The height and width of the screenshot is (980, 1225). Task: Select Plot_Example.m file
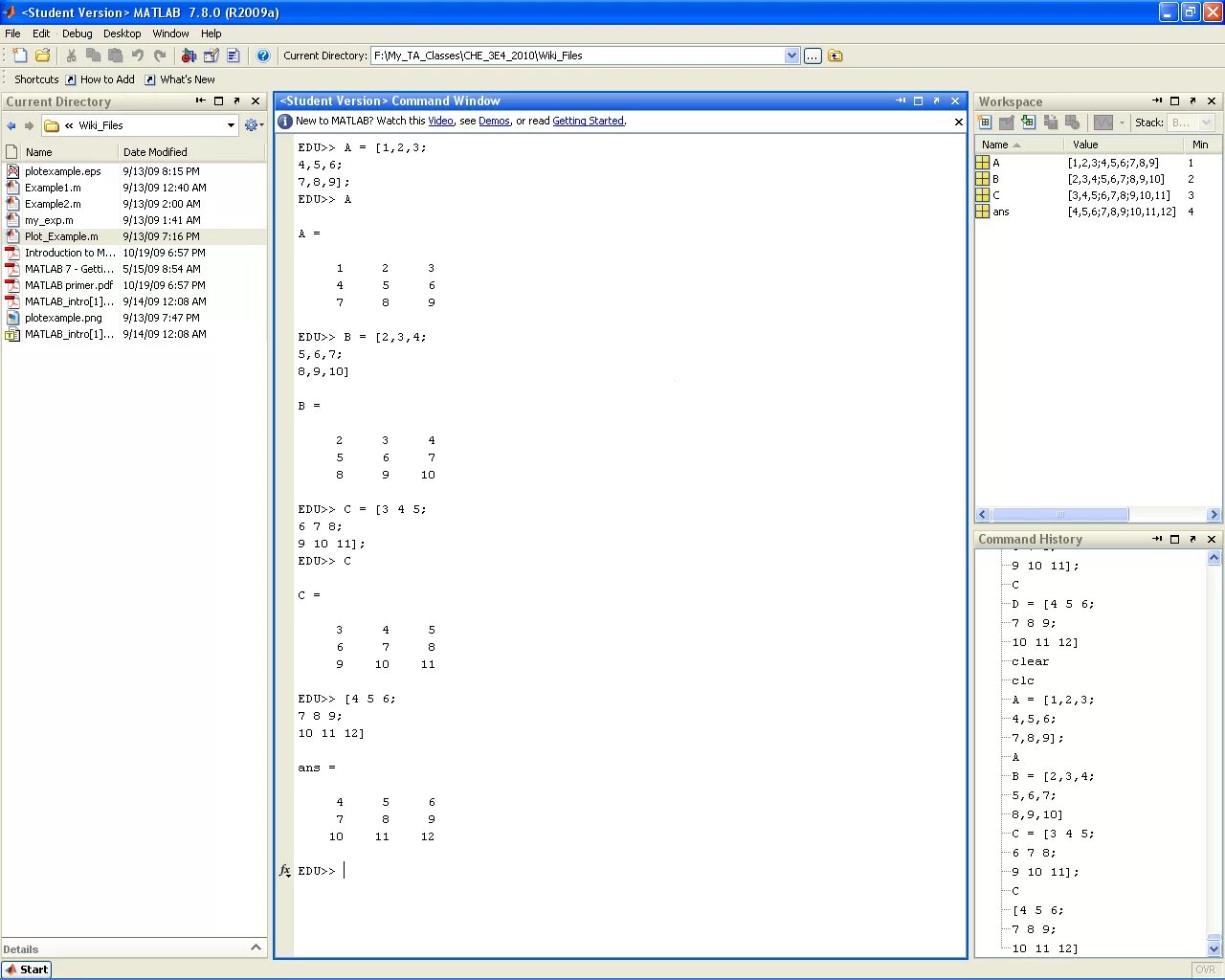[61, 236]
